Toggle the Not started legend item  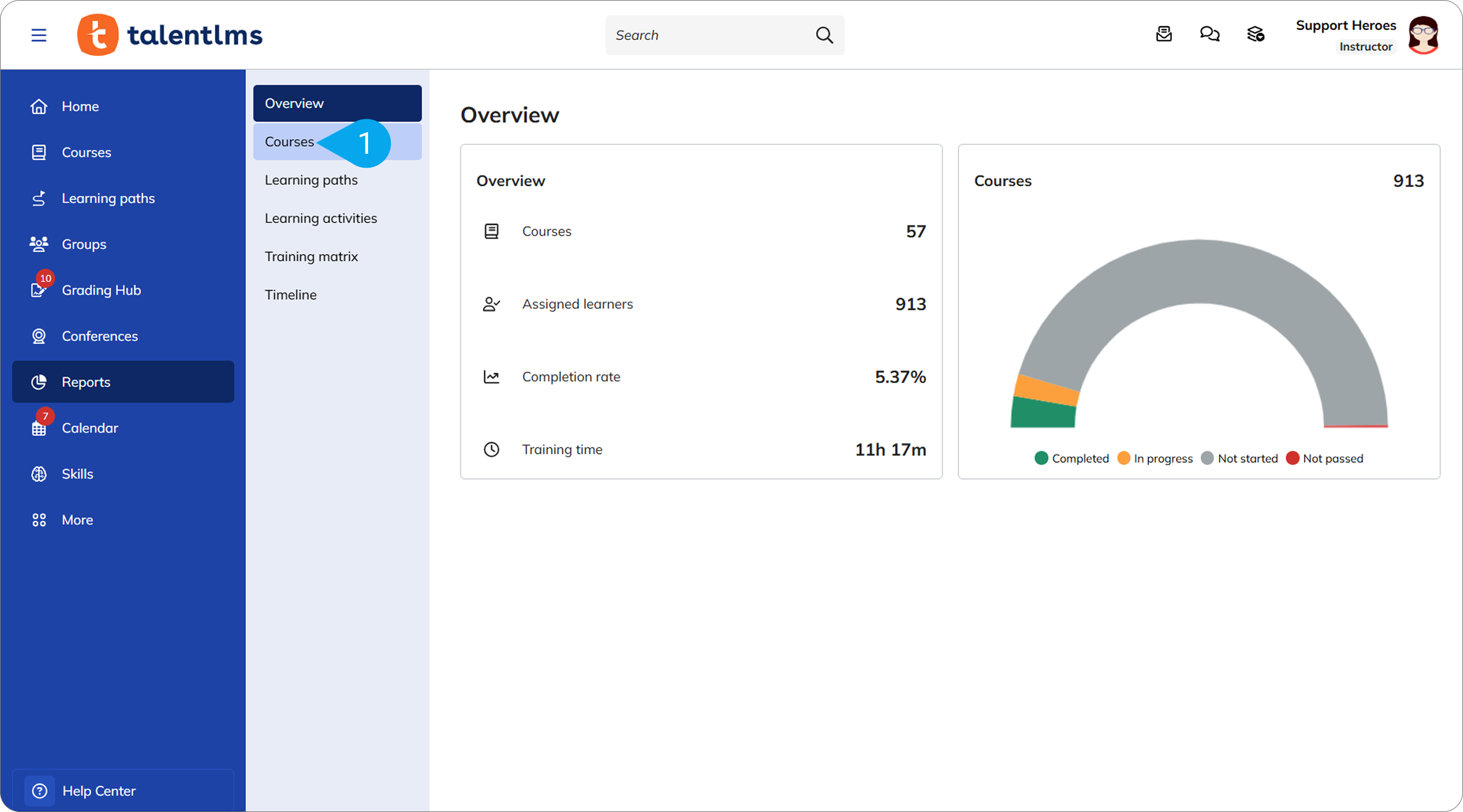click(1239, 458)
